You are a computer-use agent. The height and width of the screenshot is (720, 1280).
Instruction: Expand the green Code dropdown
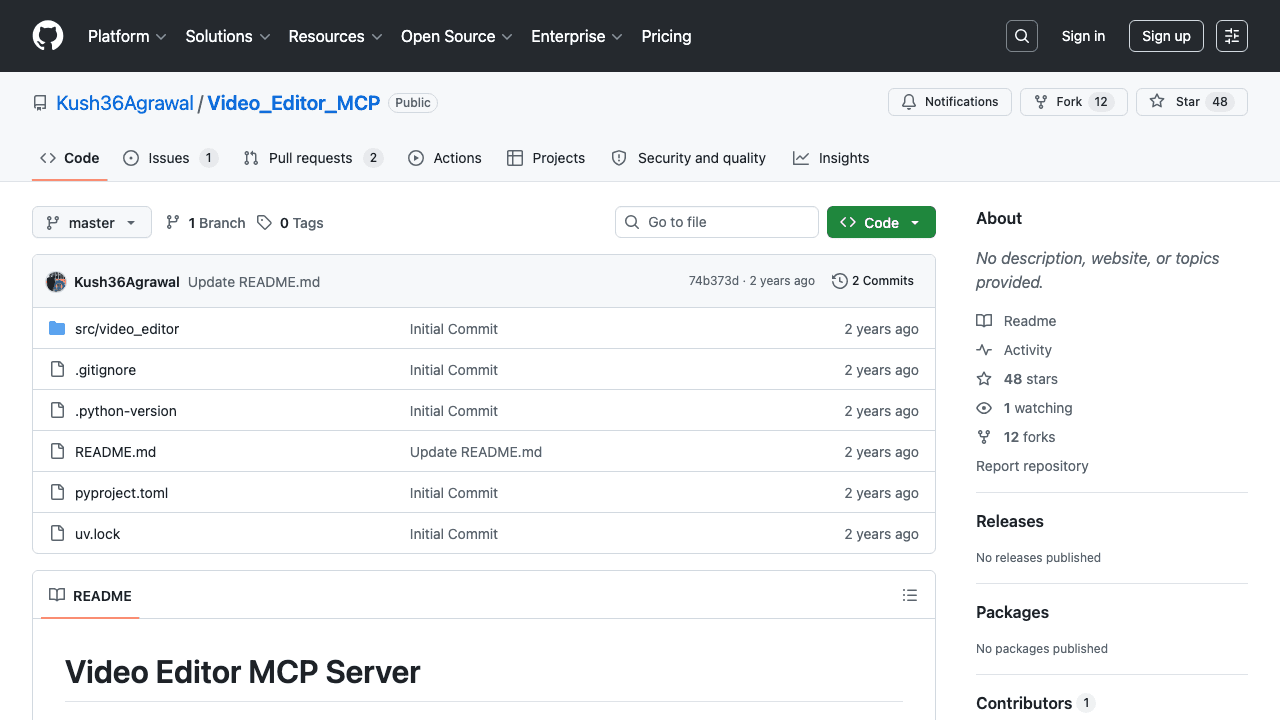click(x=881, y=223)
